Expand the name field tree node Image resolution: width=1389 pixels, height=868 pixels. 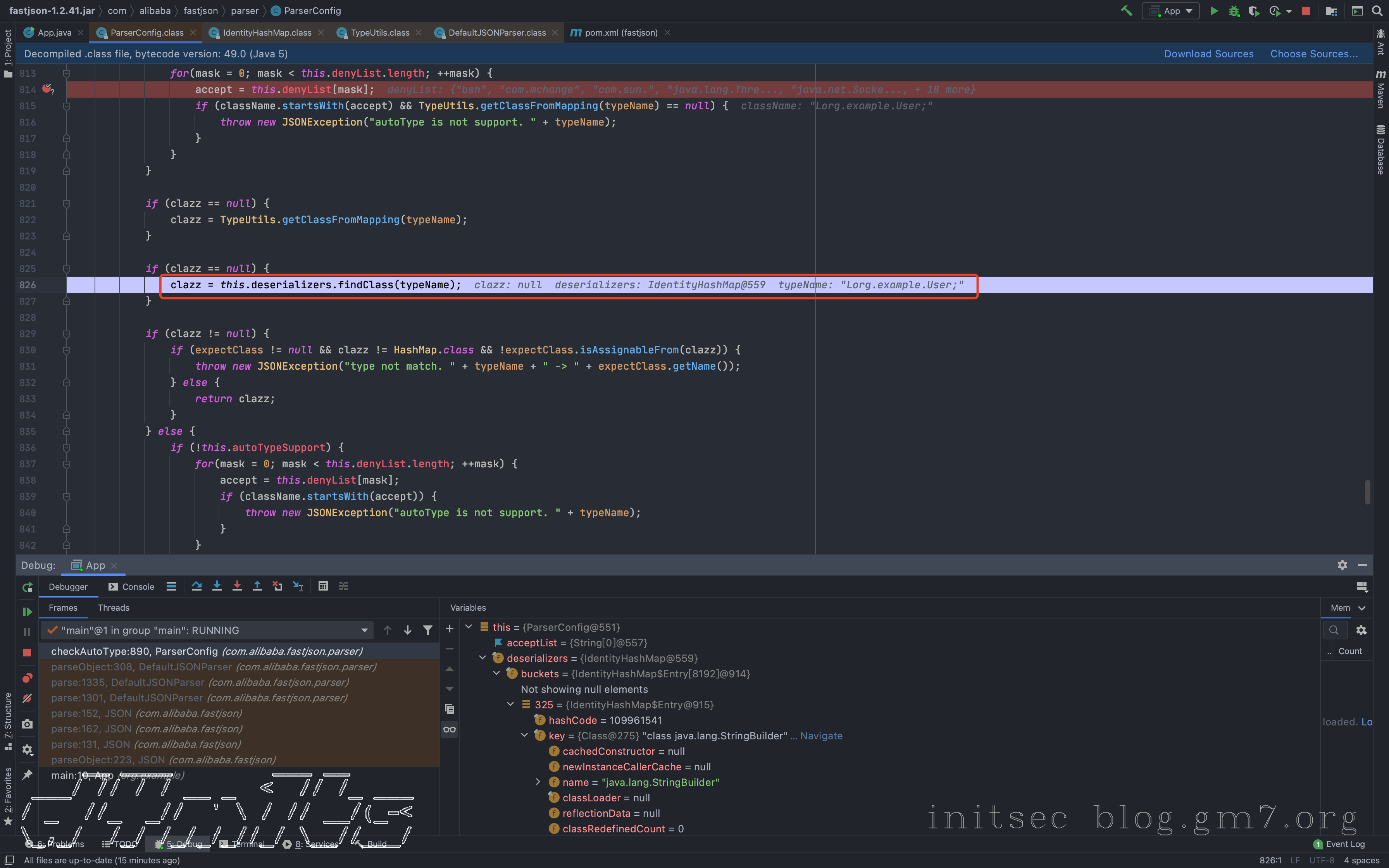538,782
